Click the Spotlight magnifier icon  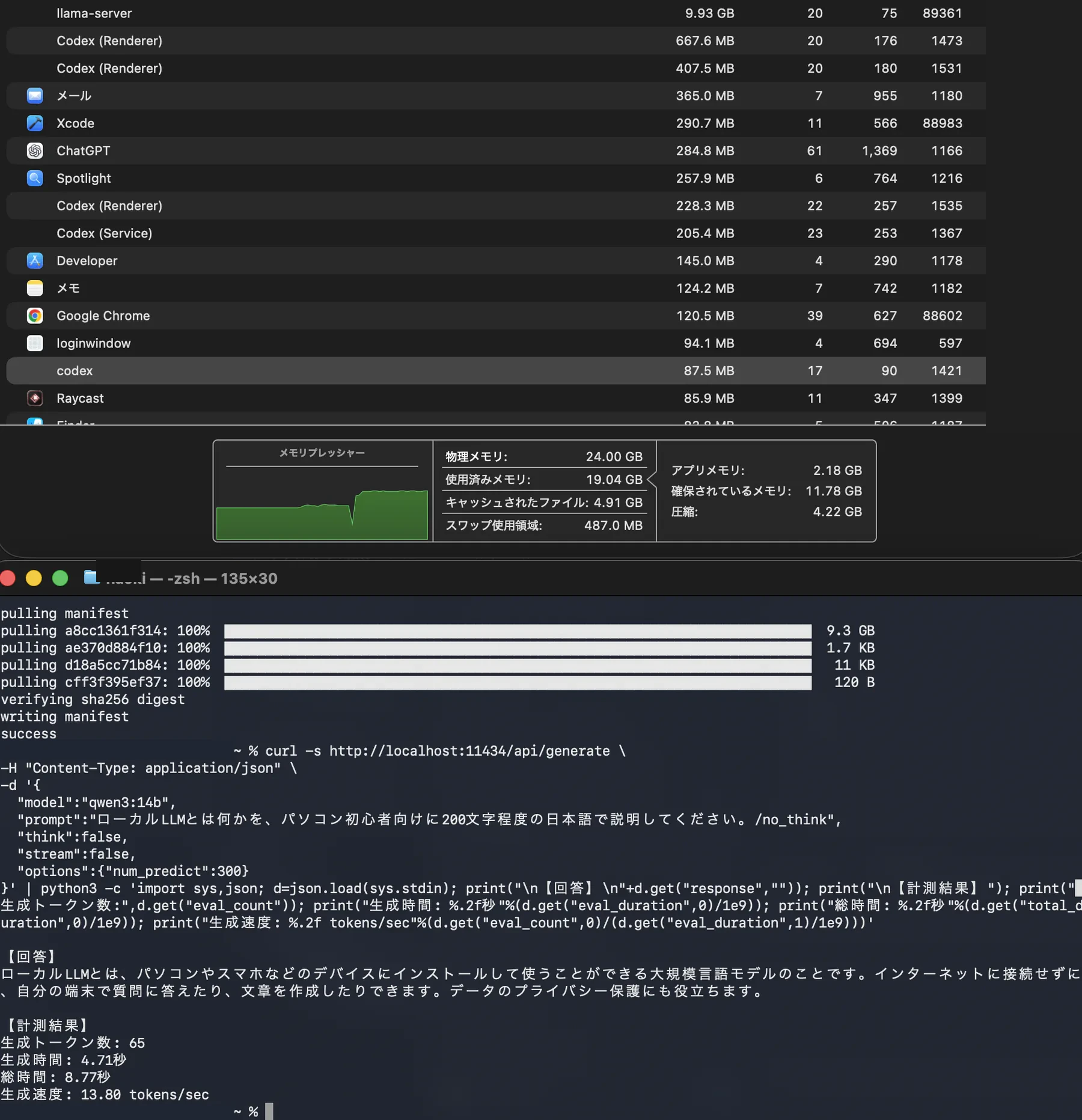(35, 178)
